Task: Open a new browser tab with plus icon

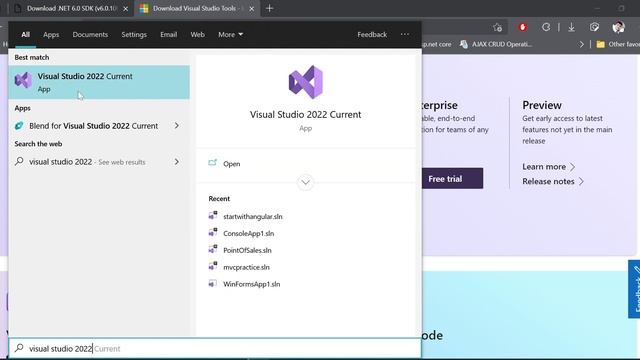Action: tap(269, 8)
